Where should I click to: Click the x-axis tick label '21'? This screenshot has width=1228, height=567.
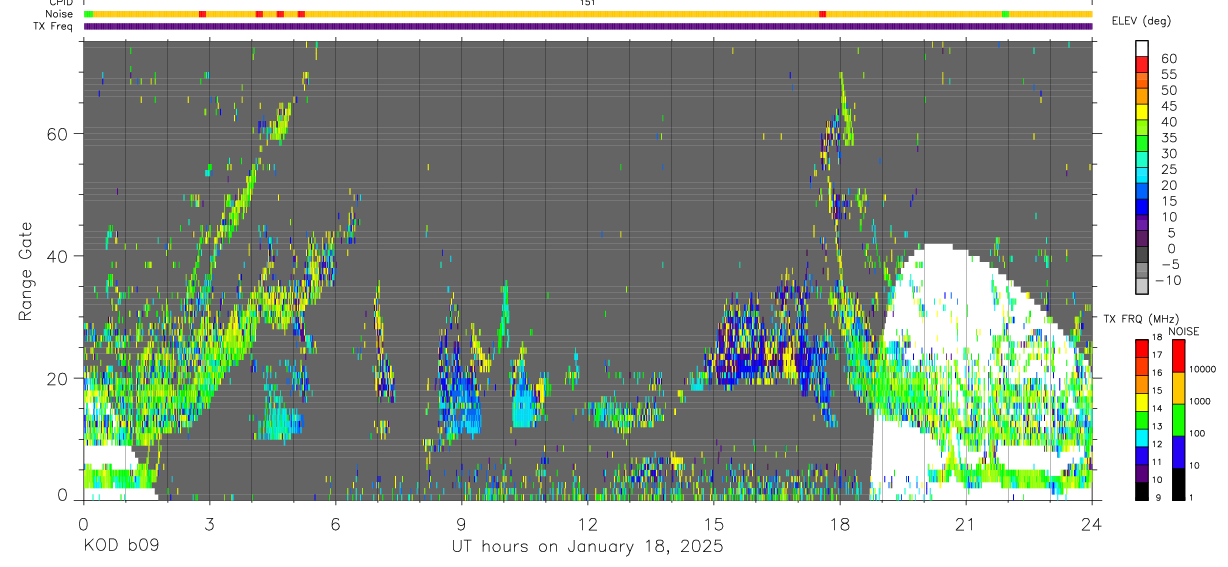point(966,523)
